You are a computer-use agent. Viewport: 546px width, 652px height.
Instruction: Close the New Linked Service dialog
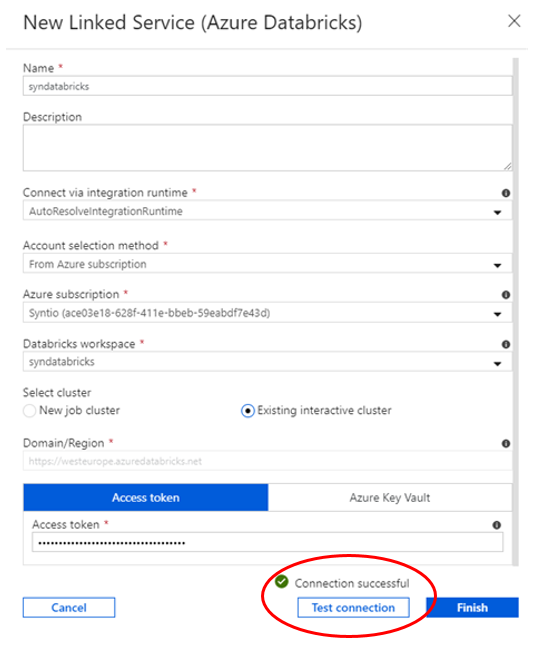[514, 21]
